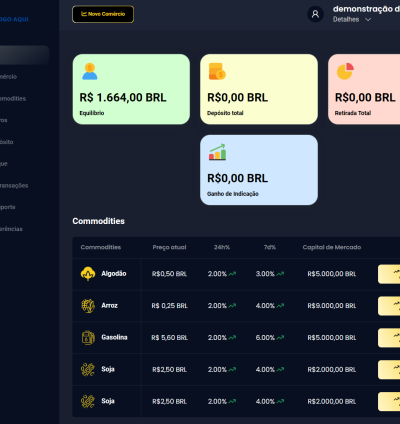Click the 24h% column header

click(222, 247)
